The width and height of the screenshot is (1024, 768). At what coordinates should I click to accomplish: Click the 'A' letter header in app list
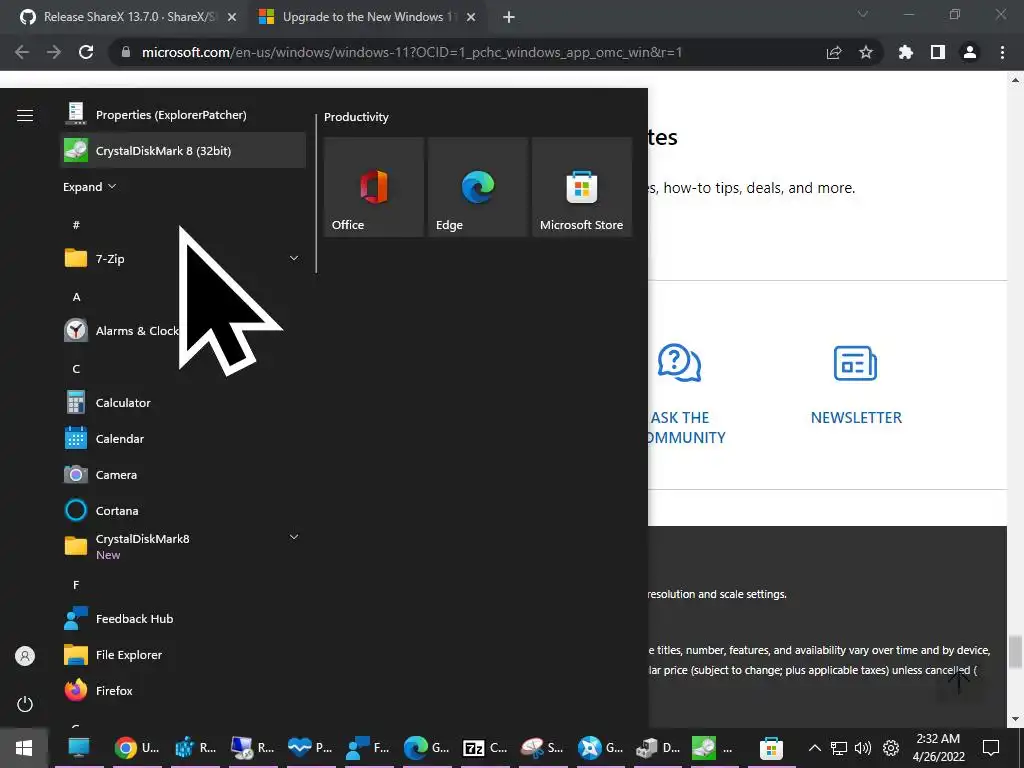click(x=76, y=297)
